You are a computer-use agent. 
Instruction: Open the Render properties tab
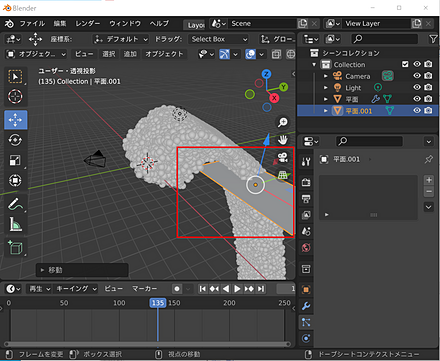click(x=306, y=182)
